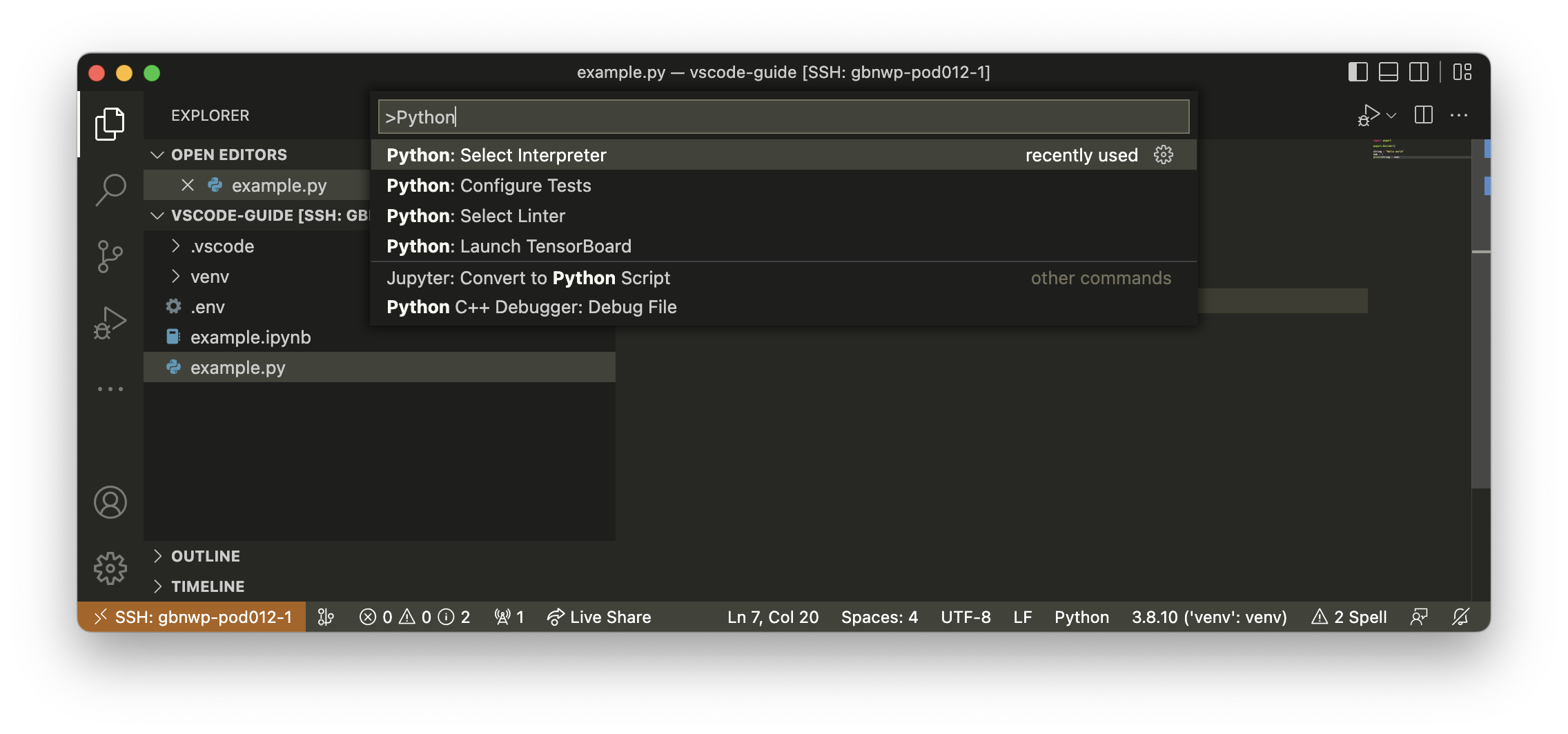This screenshot has height=734, width=1568.
Task: Click the Run Python File play button
Action: pos(1371,115)
